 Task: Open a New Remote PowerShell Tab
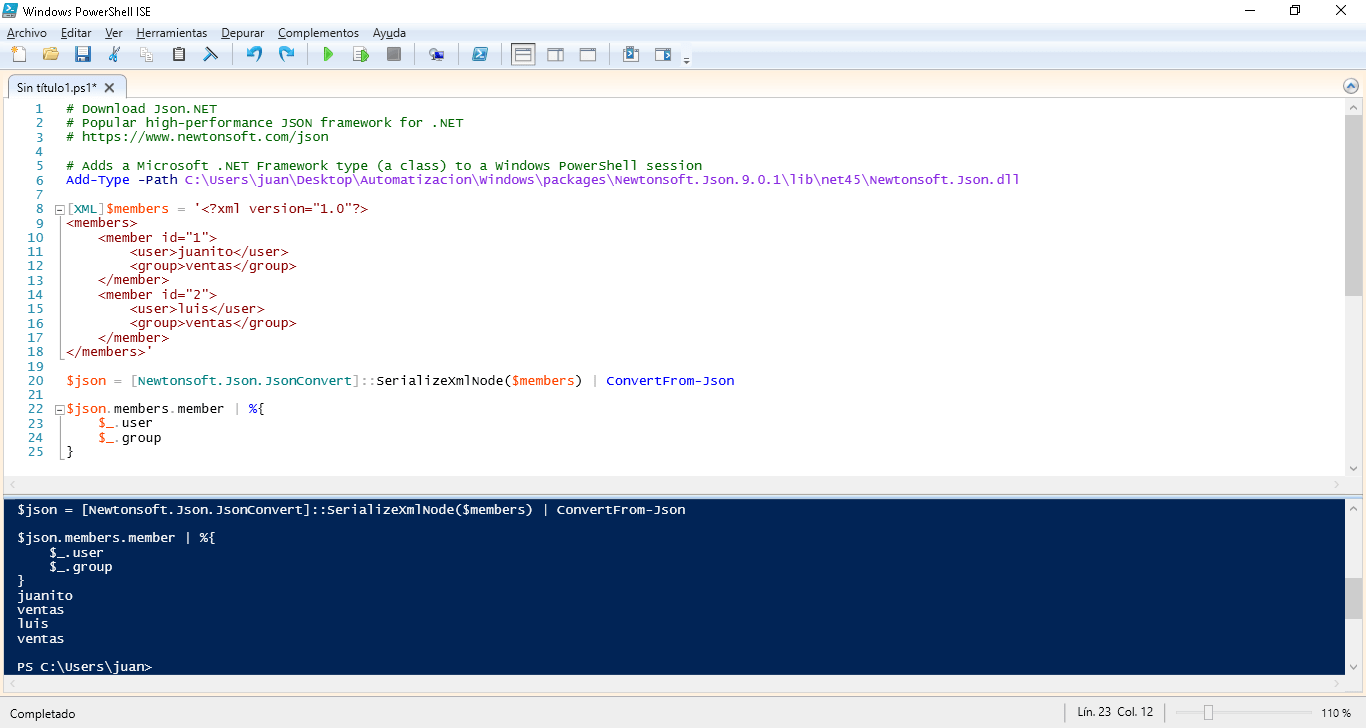coord(437,54)
